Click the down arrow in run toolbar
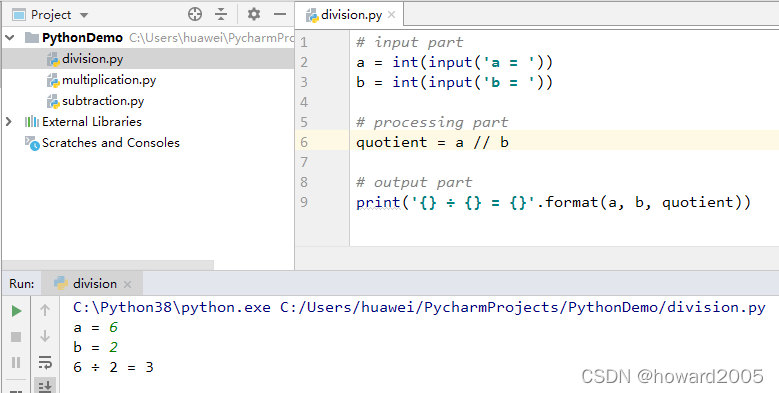Viewport: 779px width, 393px height. (x=45, y=336)
